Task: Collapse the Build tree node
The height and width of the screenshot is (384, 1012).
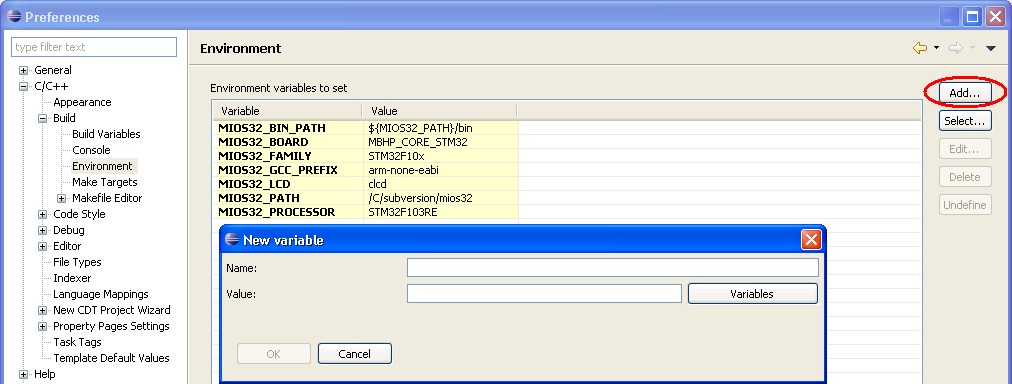Action: pyautogui.click(x=43, y=118)
